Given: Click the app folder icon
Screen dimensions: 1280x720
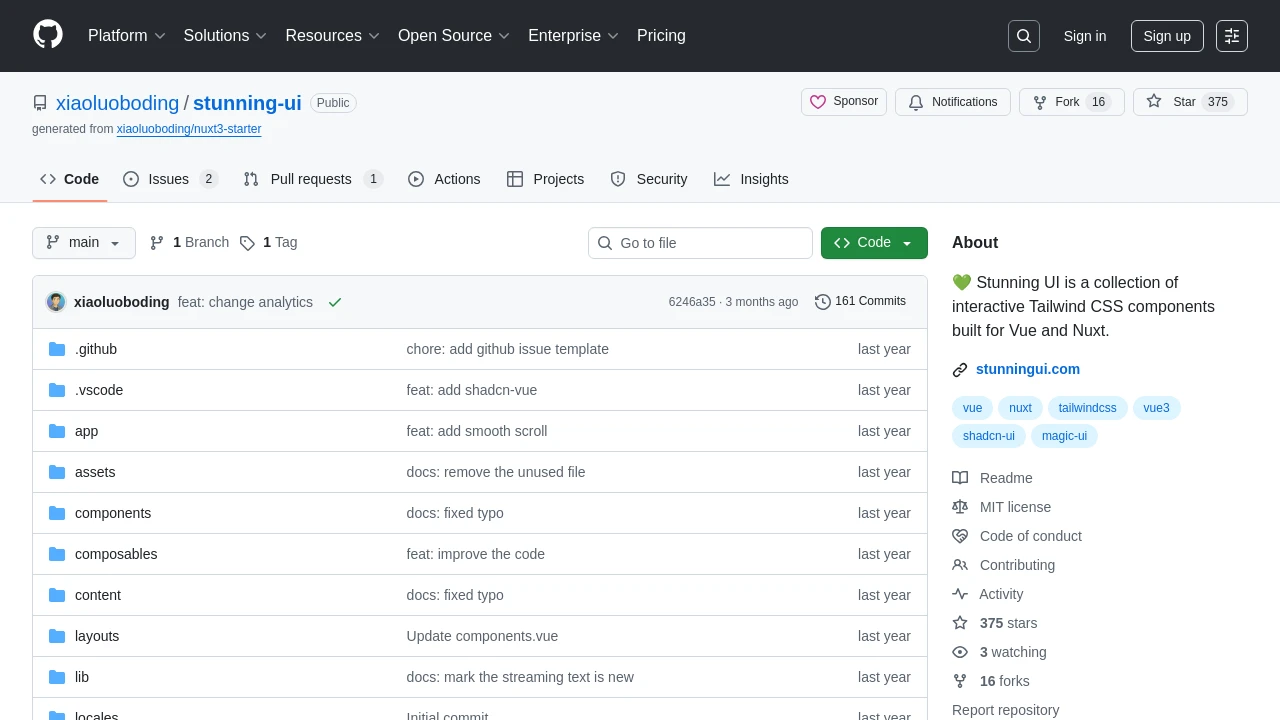Looking at the screenshot, I should point(57,431).
